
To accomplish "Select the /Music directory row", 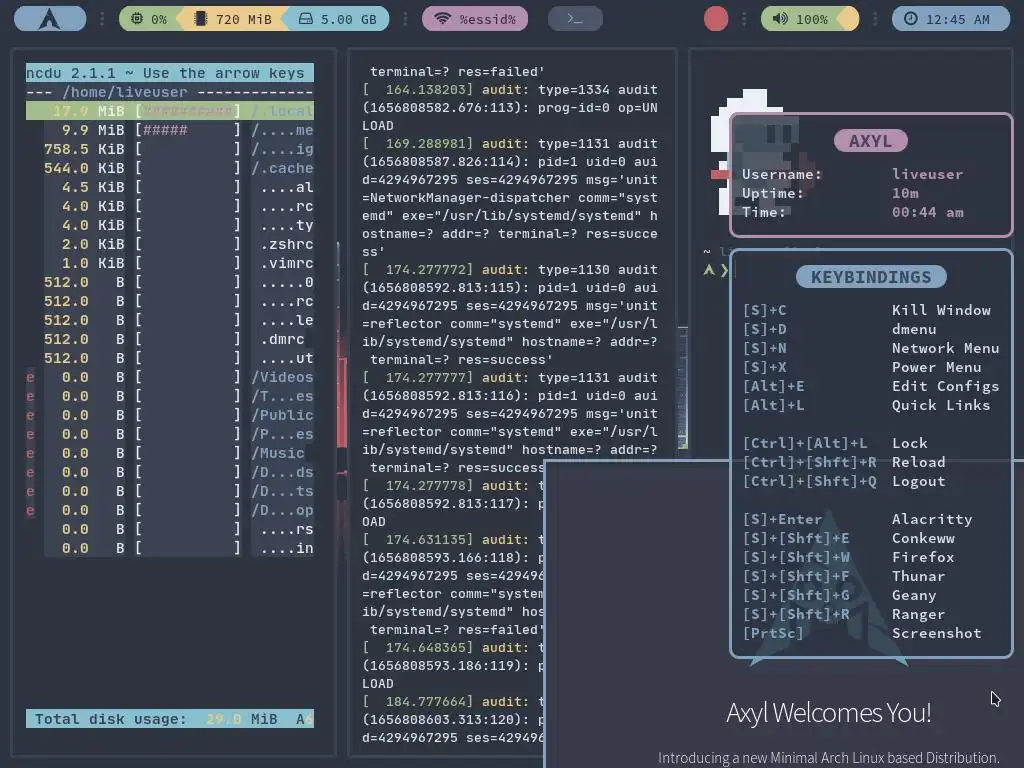I will coord(170,453).
